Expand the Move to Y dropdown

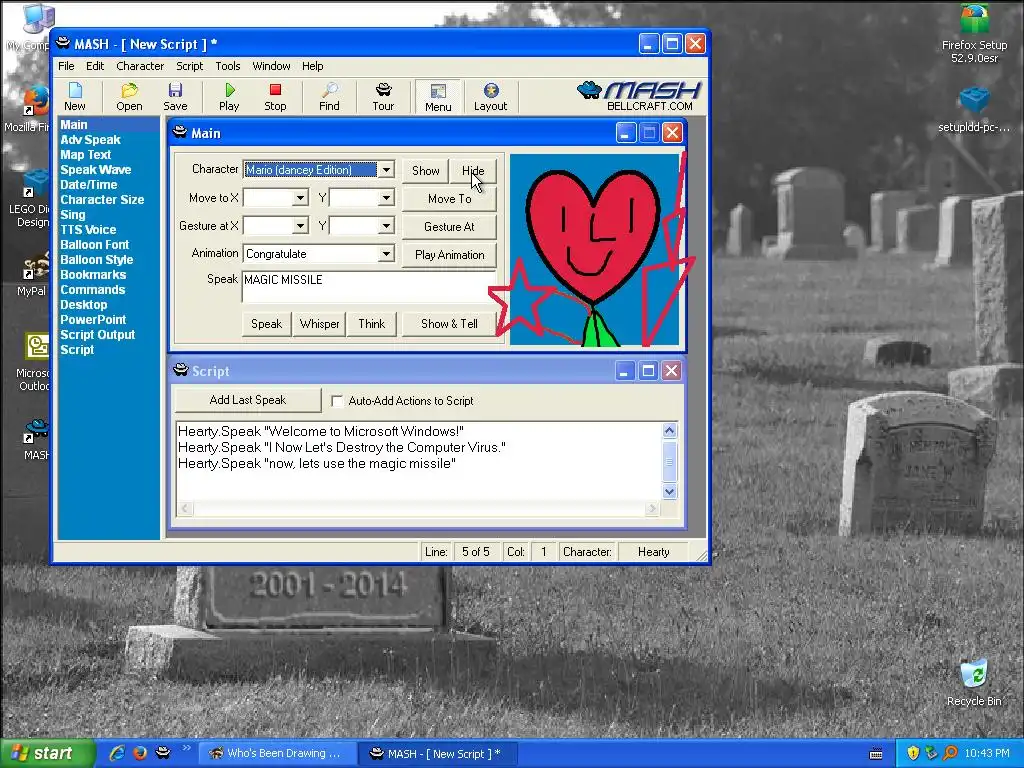(x=386, y=198)
